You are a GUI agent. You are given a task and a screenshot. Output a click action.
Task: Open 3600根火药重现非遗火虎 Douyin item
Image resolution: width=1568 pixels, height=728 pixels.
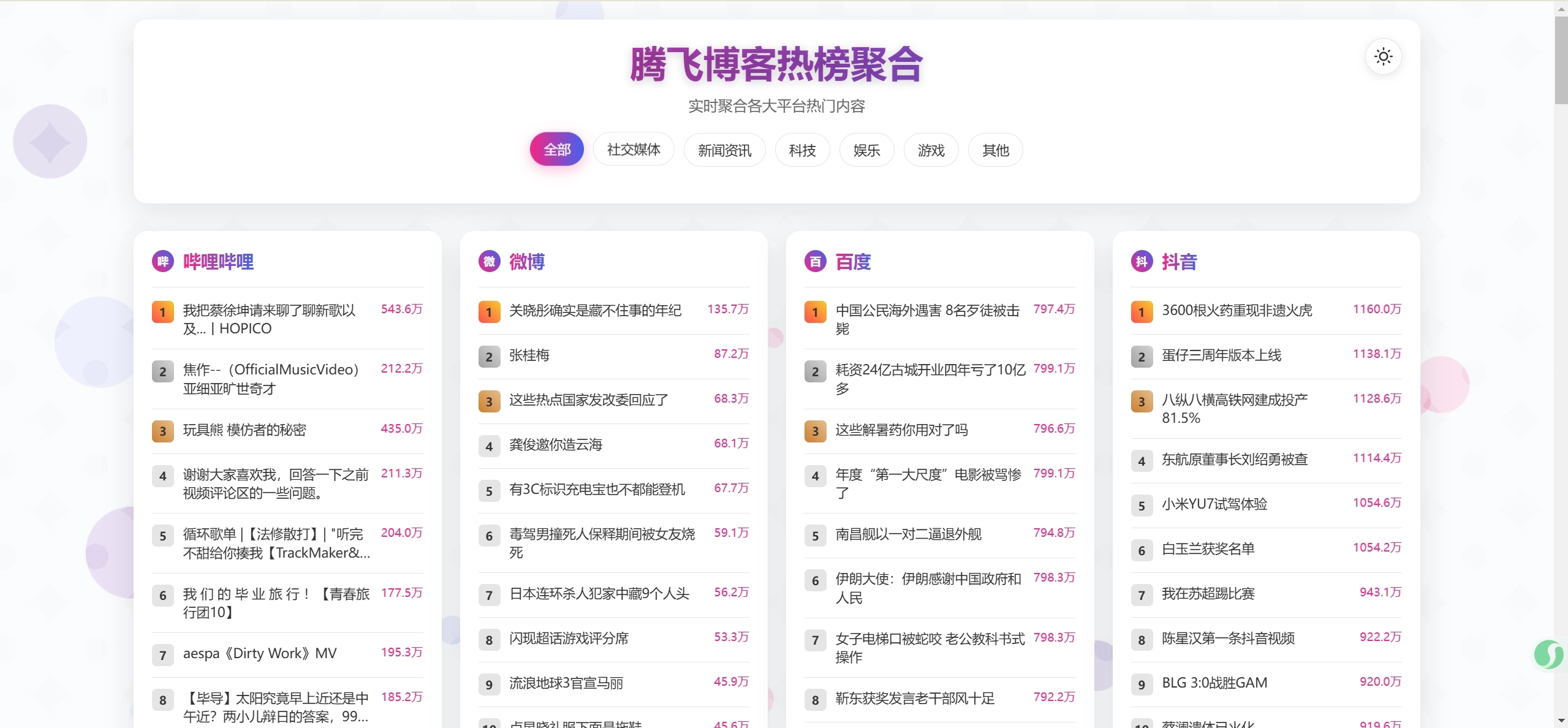coord(1266,311)
